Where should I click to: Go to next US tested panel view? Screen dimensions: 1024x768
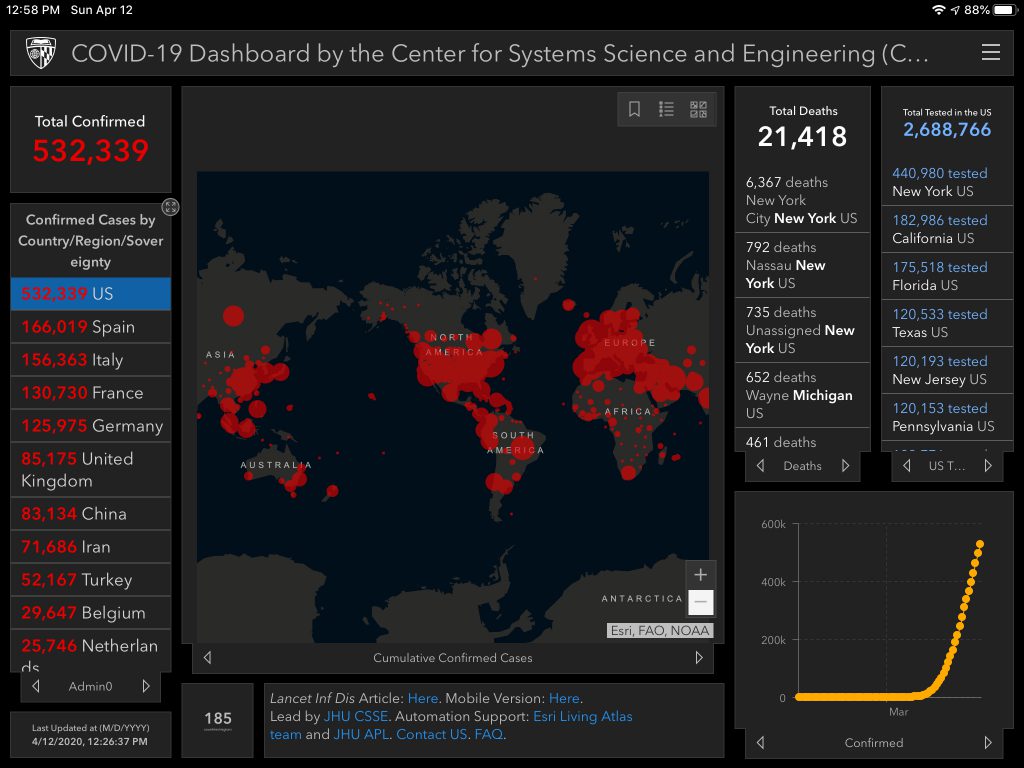pos(988,466)
